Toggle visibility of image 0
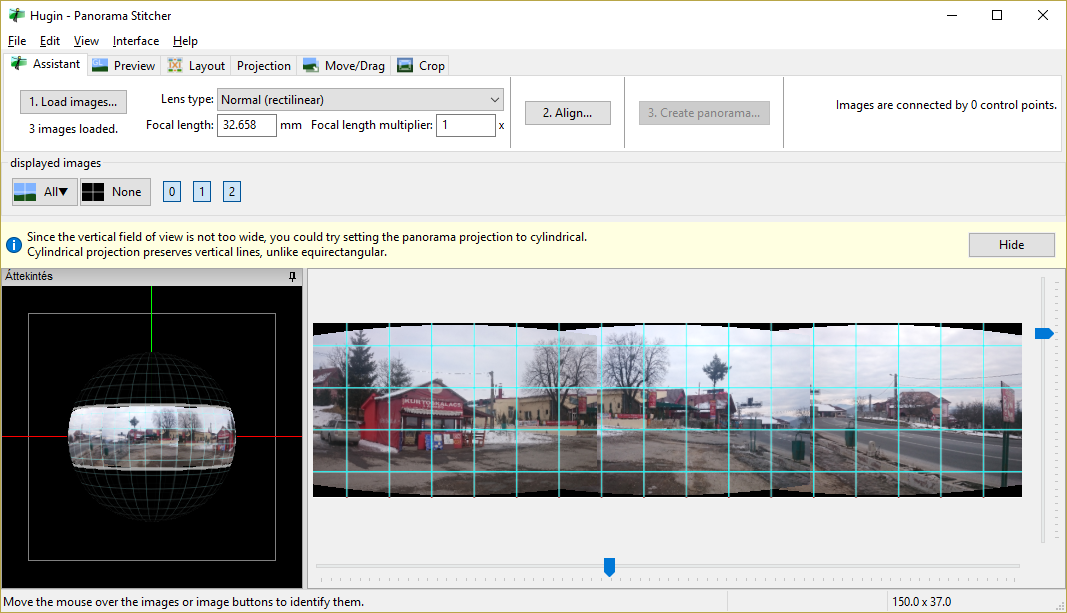Image resolution: width=1067 pixels, height=613 pixels. (172, 192)
